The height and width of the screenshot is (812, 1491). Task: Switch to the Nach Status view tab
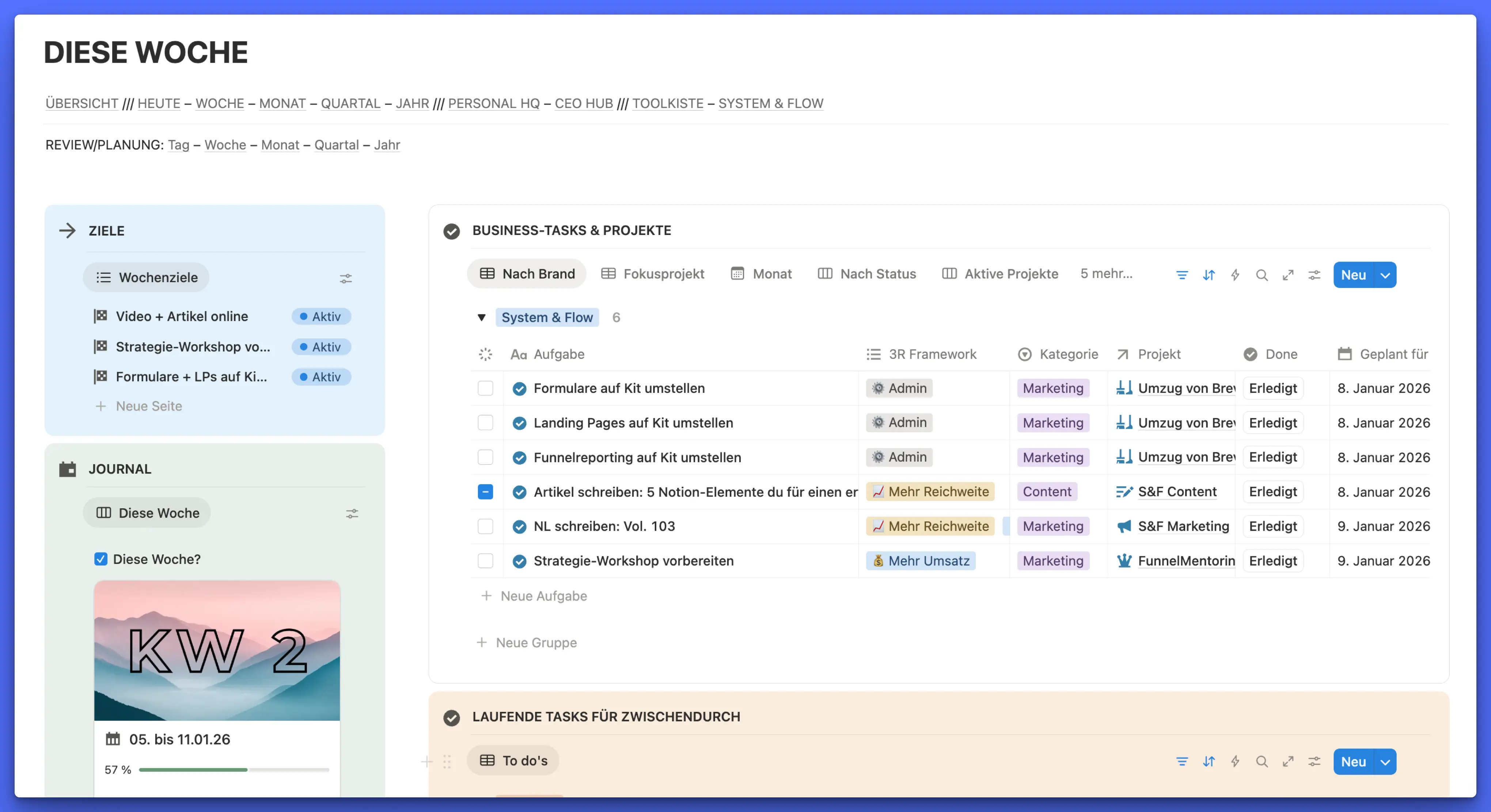click(866, 274)
